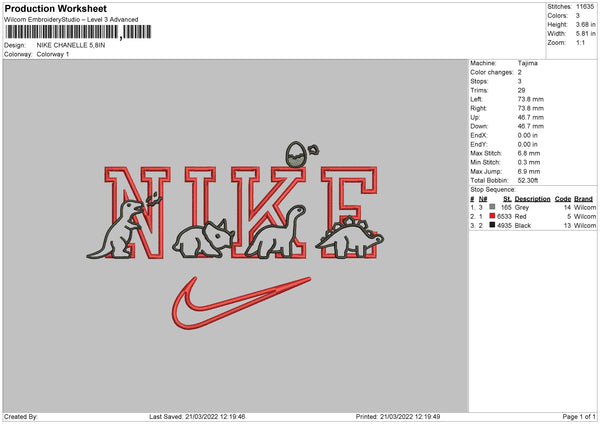
Task: Select the Grey thread description in stop 1
Action: [522, 207]
